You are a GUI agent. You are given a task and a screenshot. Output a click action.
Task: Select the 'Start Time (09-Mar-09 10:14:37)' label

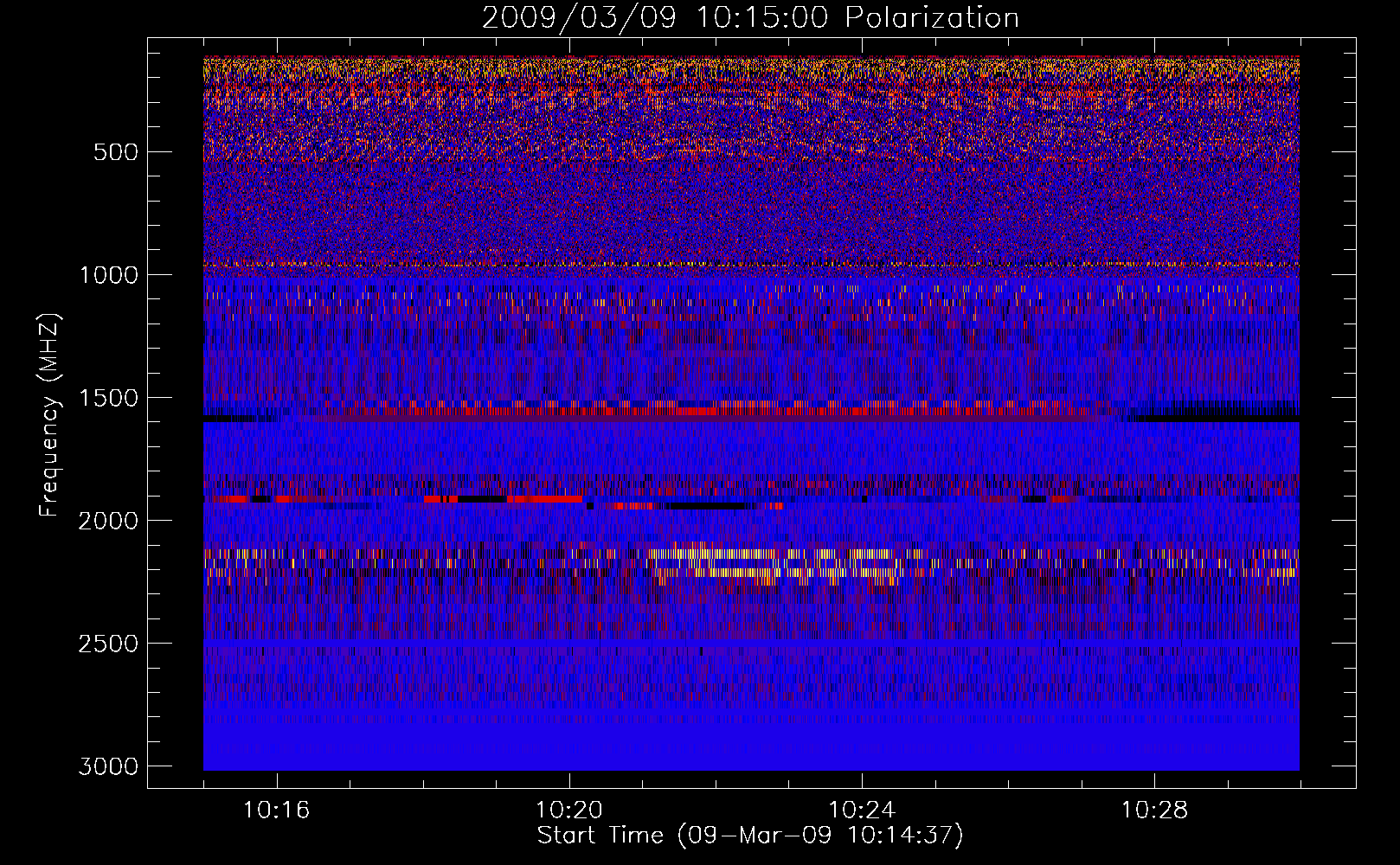pos(750,836)
